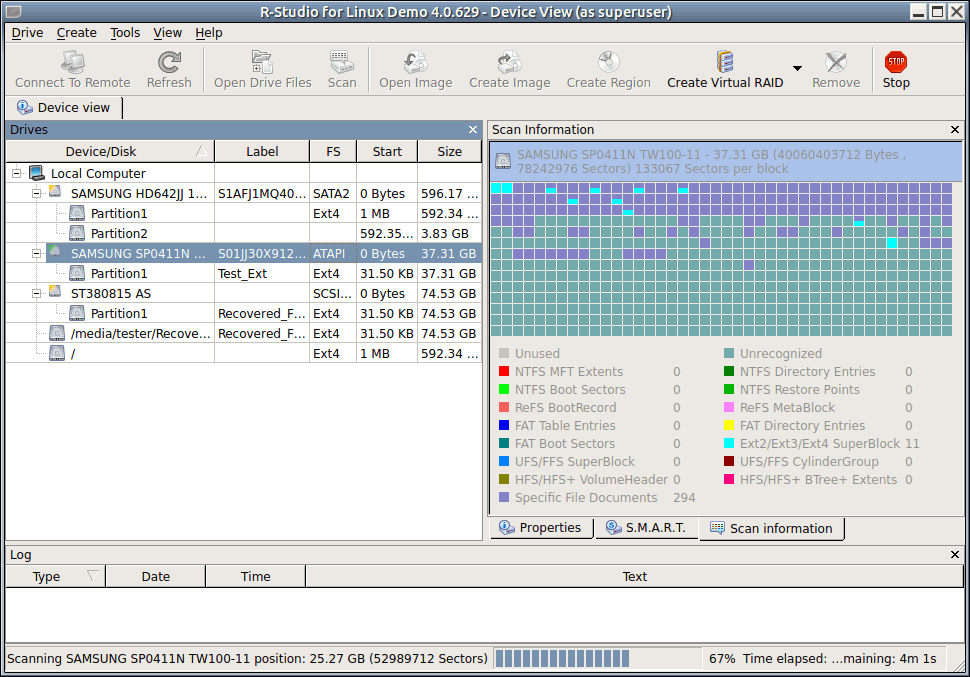Click the Open Drive Files icon
This screenshot has height=677, width=970.
click(x=262, y=62)
